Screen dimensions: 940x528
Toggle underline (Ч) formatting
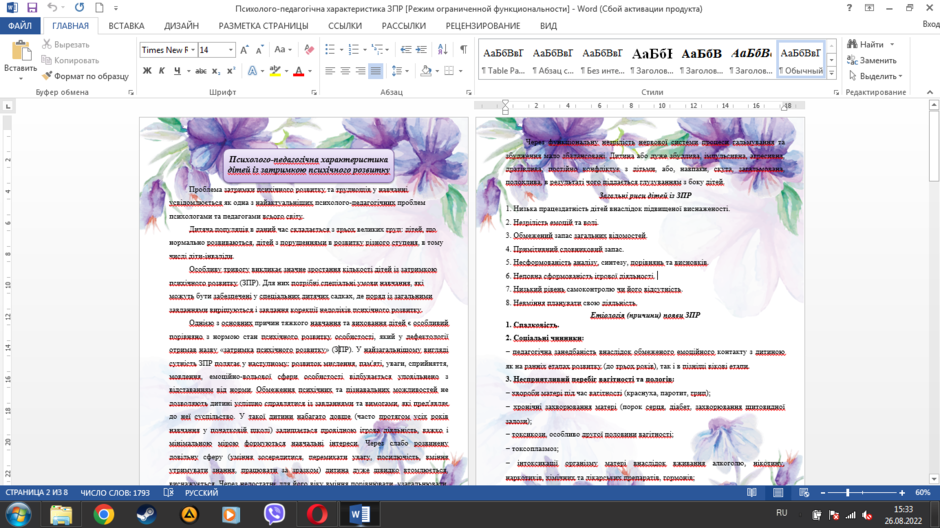tap(177, 71)
